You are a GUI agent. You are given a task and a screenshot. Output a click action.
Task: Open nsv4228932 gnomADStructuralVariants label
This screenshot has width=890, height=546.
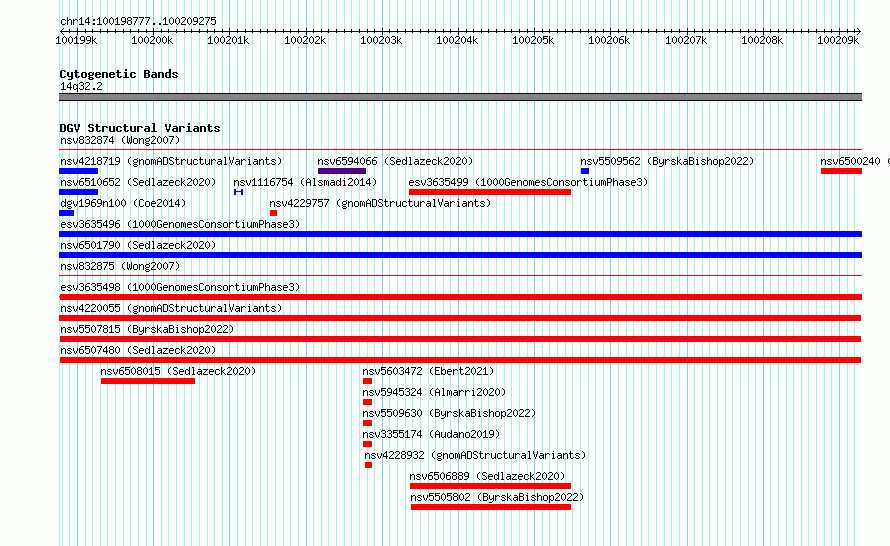tap(475, 455)
